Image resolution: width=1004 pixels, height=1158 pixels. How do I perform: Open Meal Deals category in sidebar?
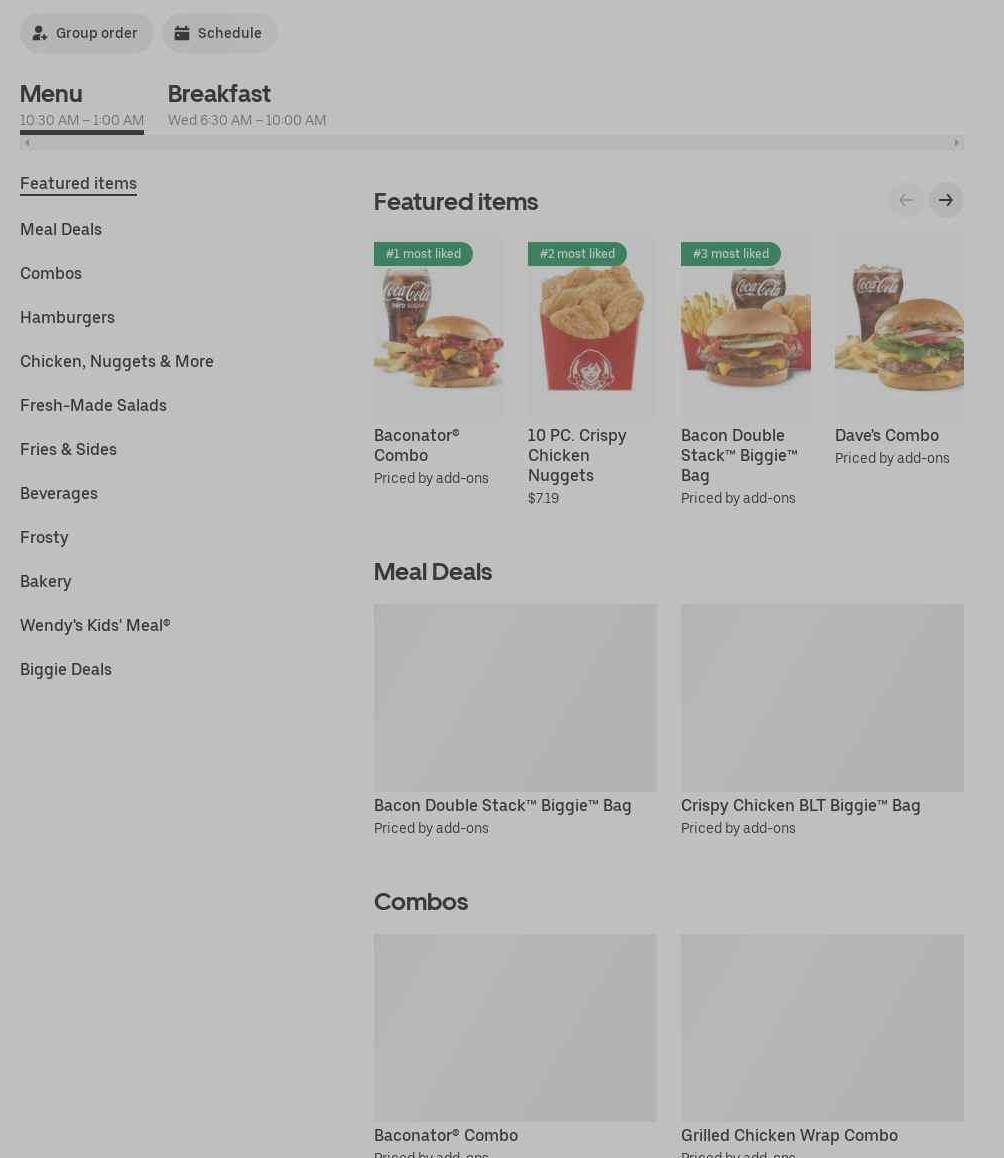click(61, 230)
